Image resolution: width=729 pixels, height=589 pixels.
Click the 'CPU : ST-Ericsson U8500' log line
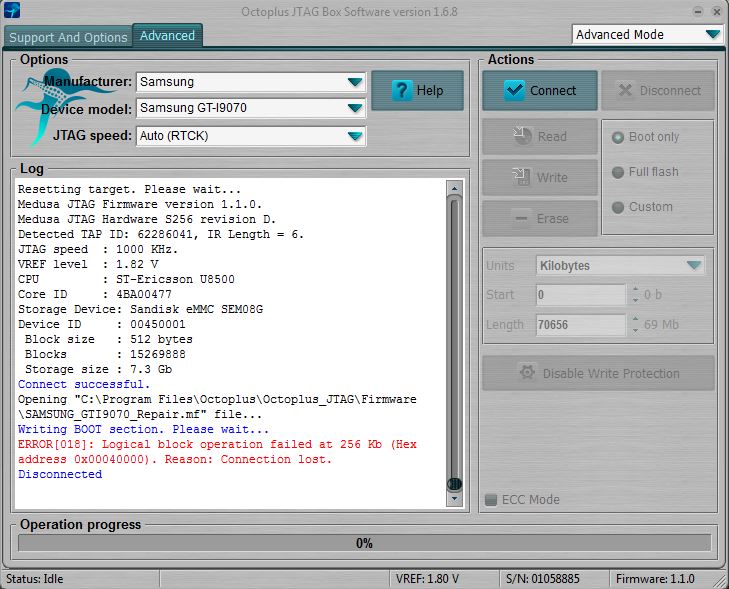coord(126,279)
